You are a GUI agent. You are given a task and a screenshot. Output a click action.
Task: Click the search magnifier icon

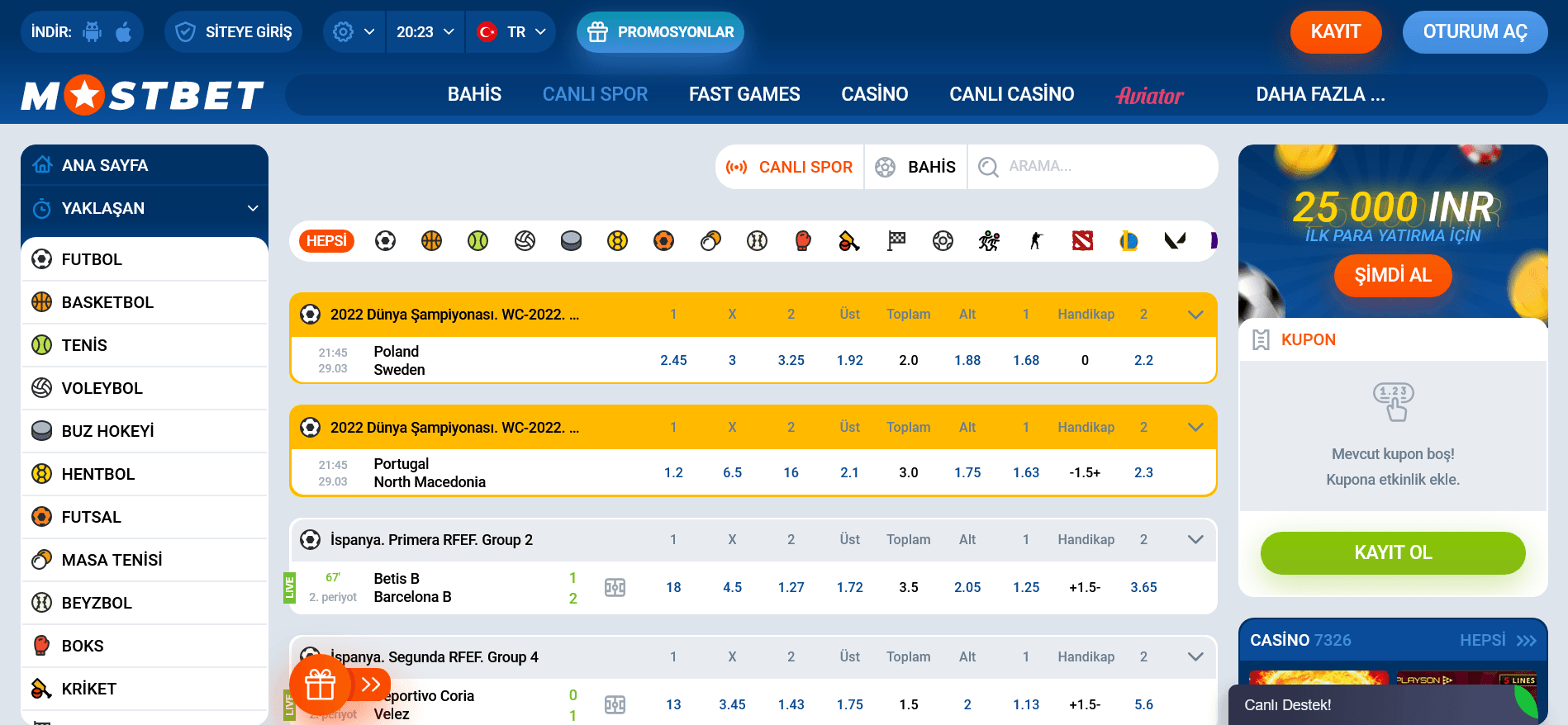point(988,167)
